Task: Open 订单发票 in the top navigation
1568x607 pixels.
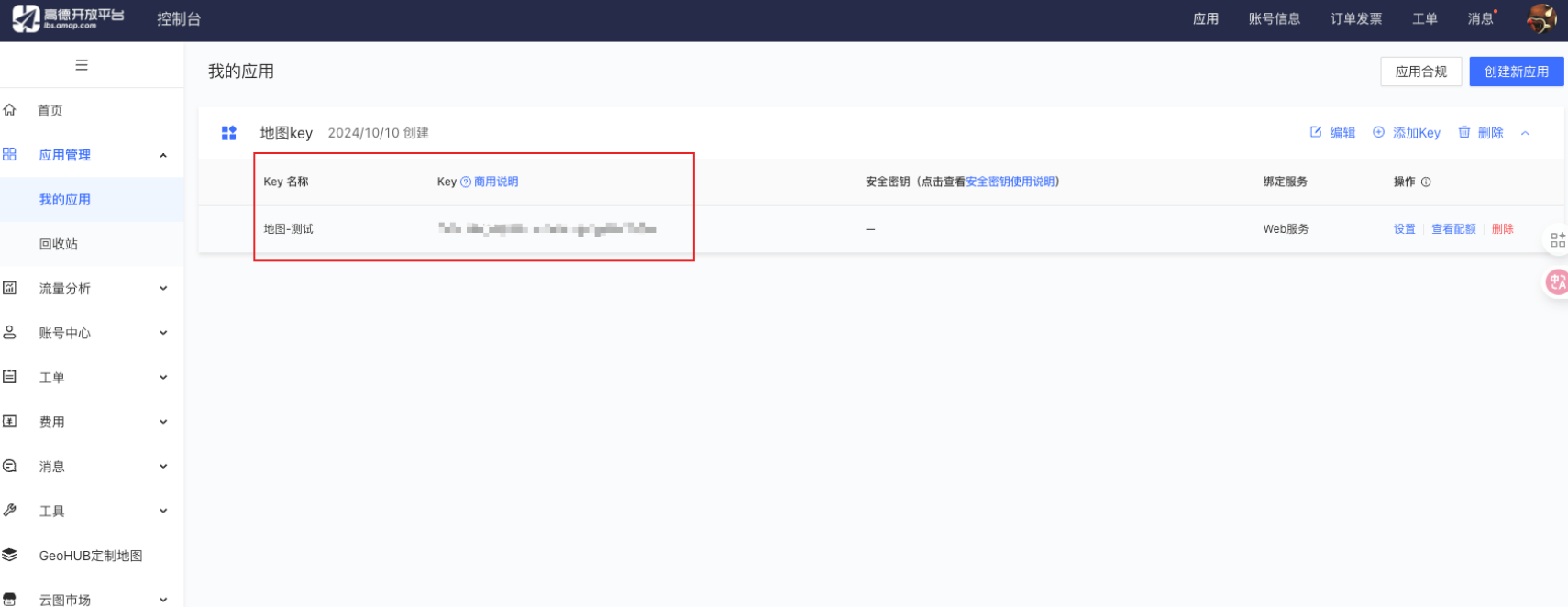Action: [x=1355, y=18]
